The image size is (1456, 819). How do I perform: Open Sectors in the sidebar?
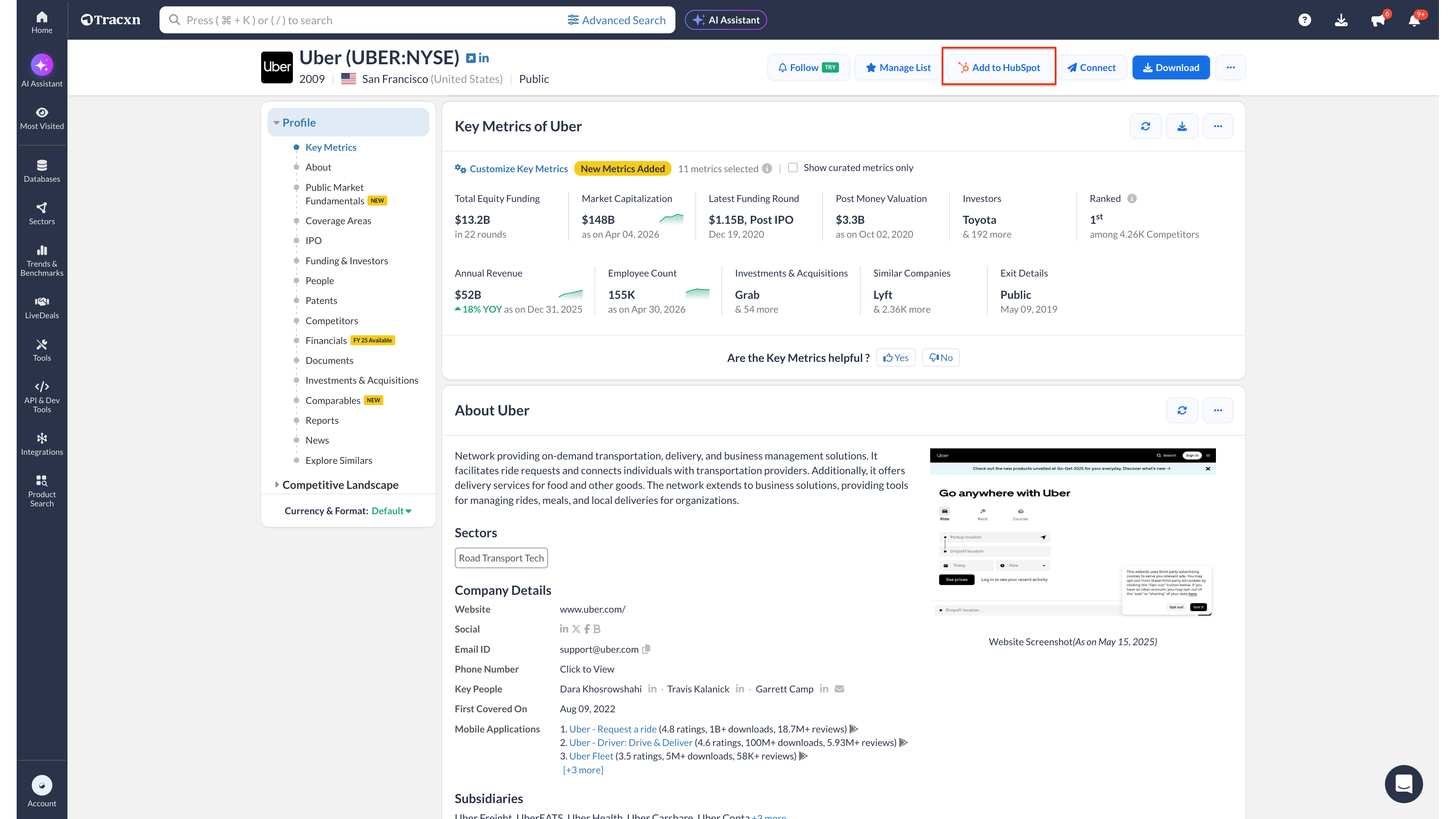(x=42, y=213)
